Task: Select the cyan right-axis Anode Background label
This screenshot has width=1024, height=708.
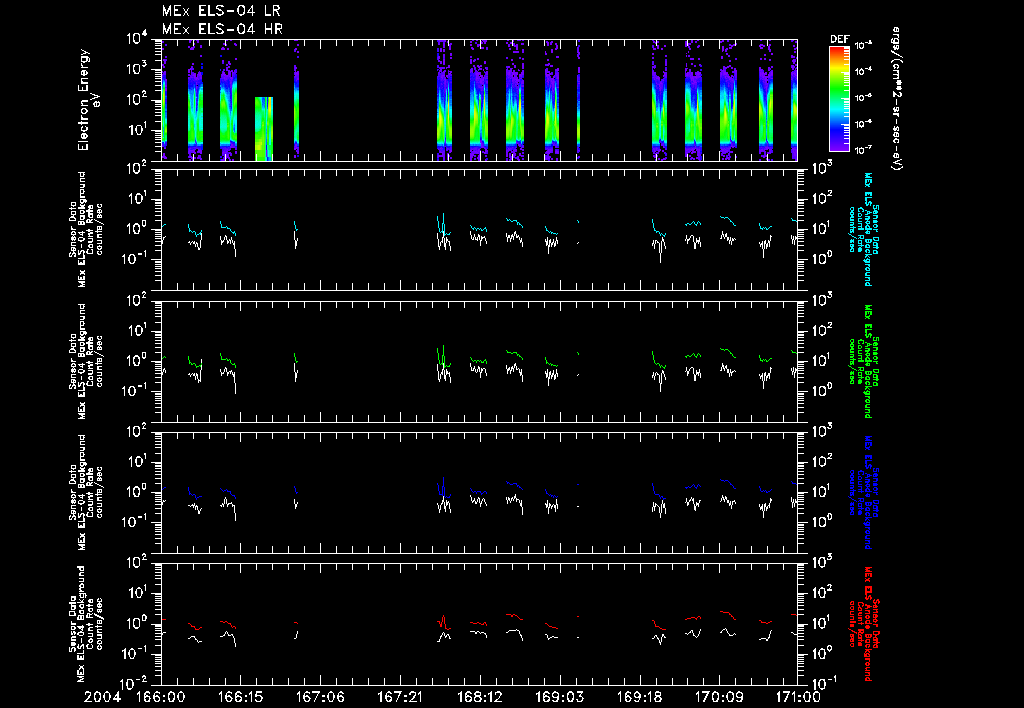Action: pyautogui.click(x=863, y=229)
